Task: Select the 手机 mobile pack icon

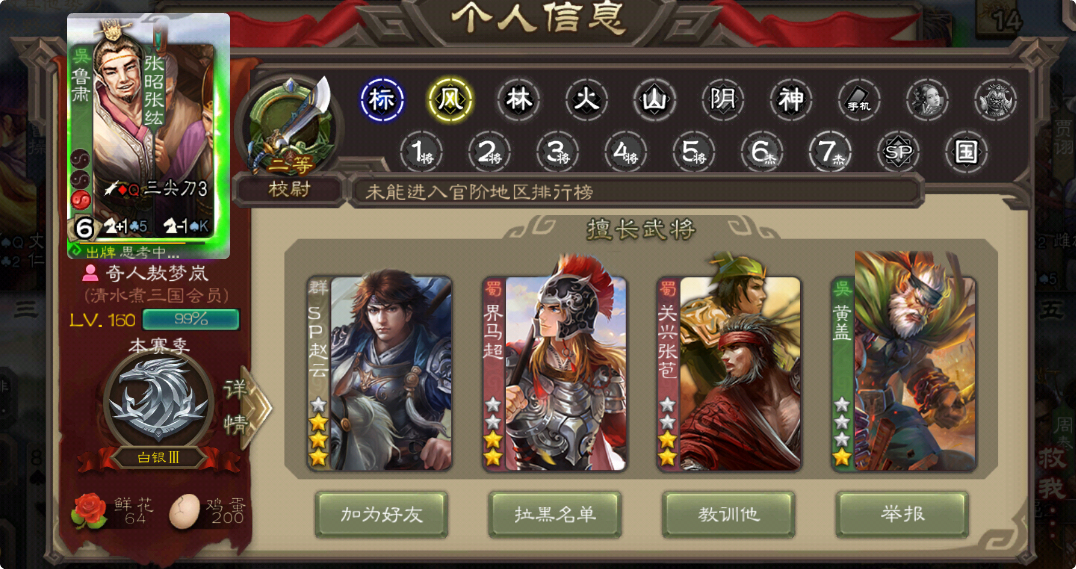Action: point(859,101)
